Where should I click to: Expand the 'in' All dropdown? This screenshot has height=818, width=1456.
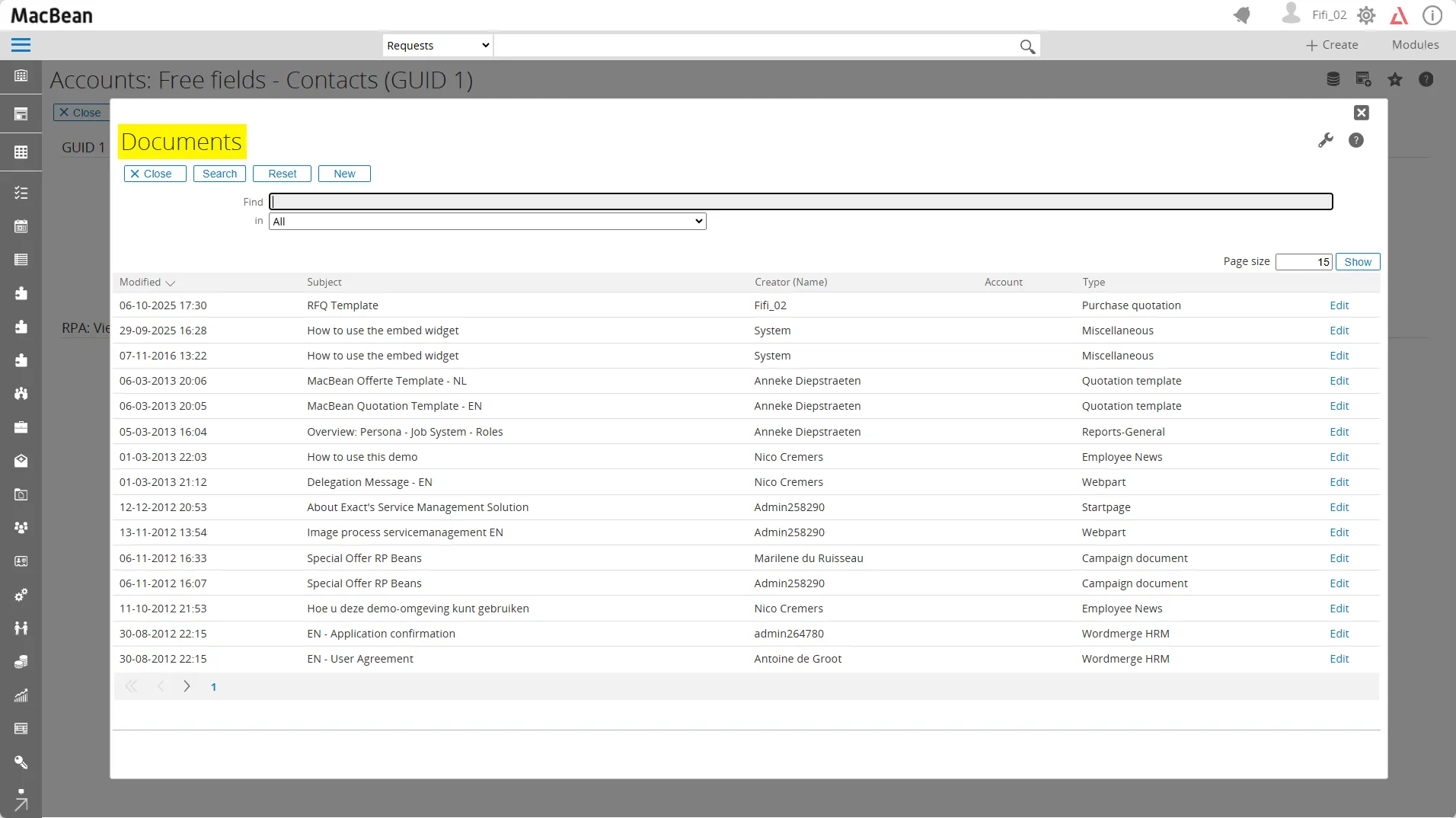(x=487, y=222)
